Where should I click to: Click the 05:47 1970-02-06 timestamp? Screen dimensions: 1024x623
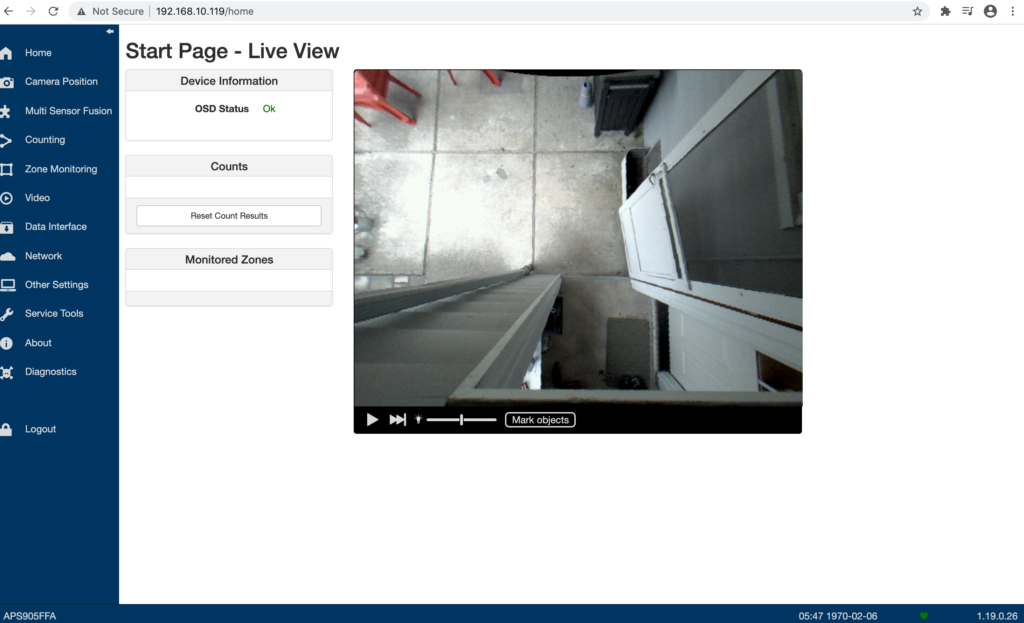click(837, 616)
